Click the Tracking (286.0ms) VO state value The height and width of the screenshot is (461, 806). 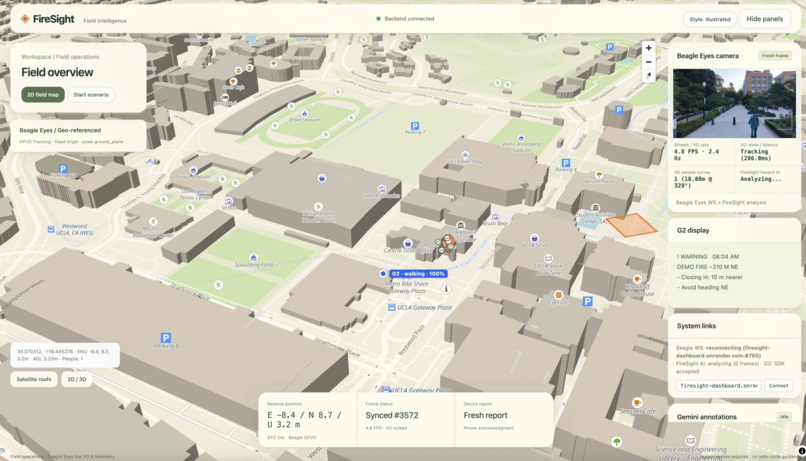pos(757,155)
